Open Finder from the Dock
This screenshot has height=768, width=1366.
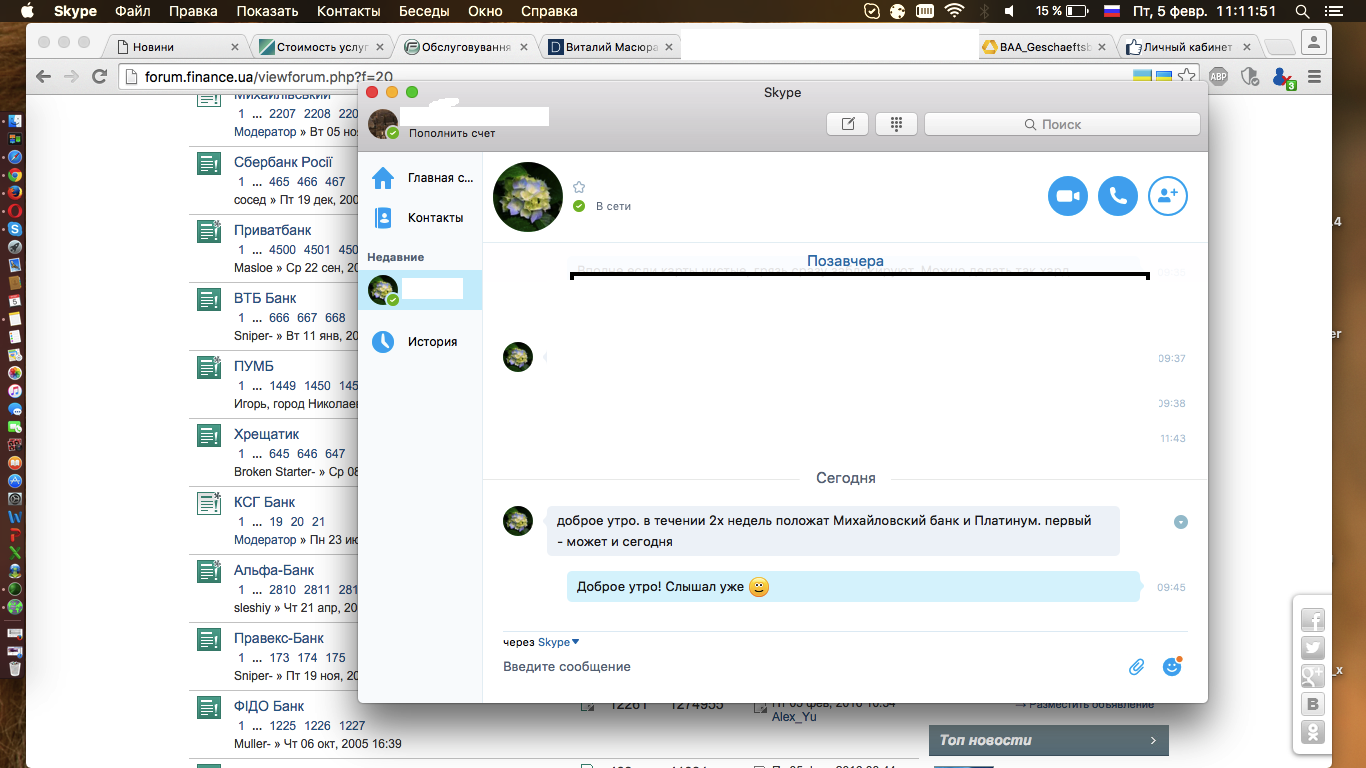click(x=15, y=120)
